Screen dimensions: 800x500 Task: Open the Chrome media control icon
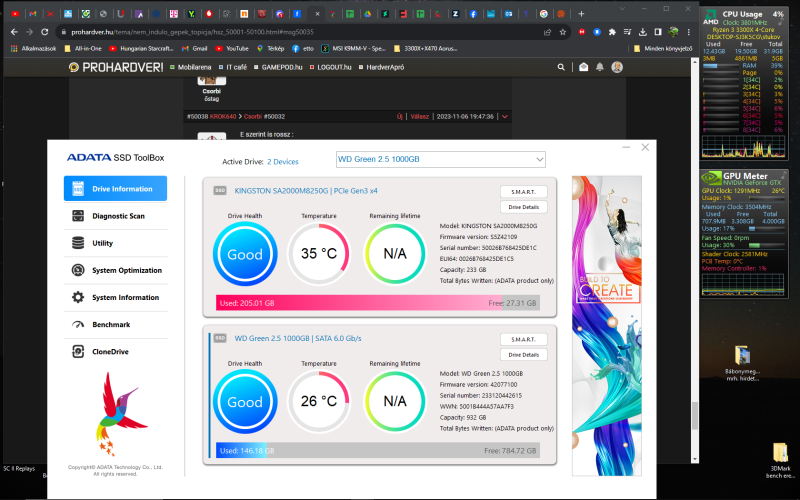pos(628,32)
